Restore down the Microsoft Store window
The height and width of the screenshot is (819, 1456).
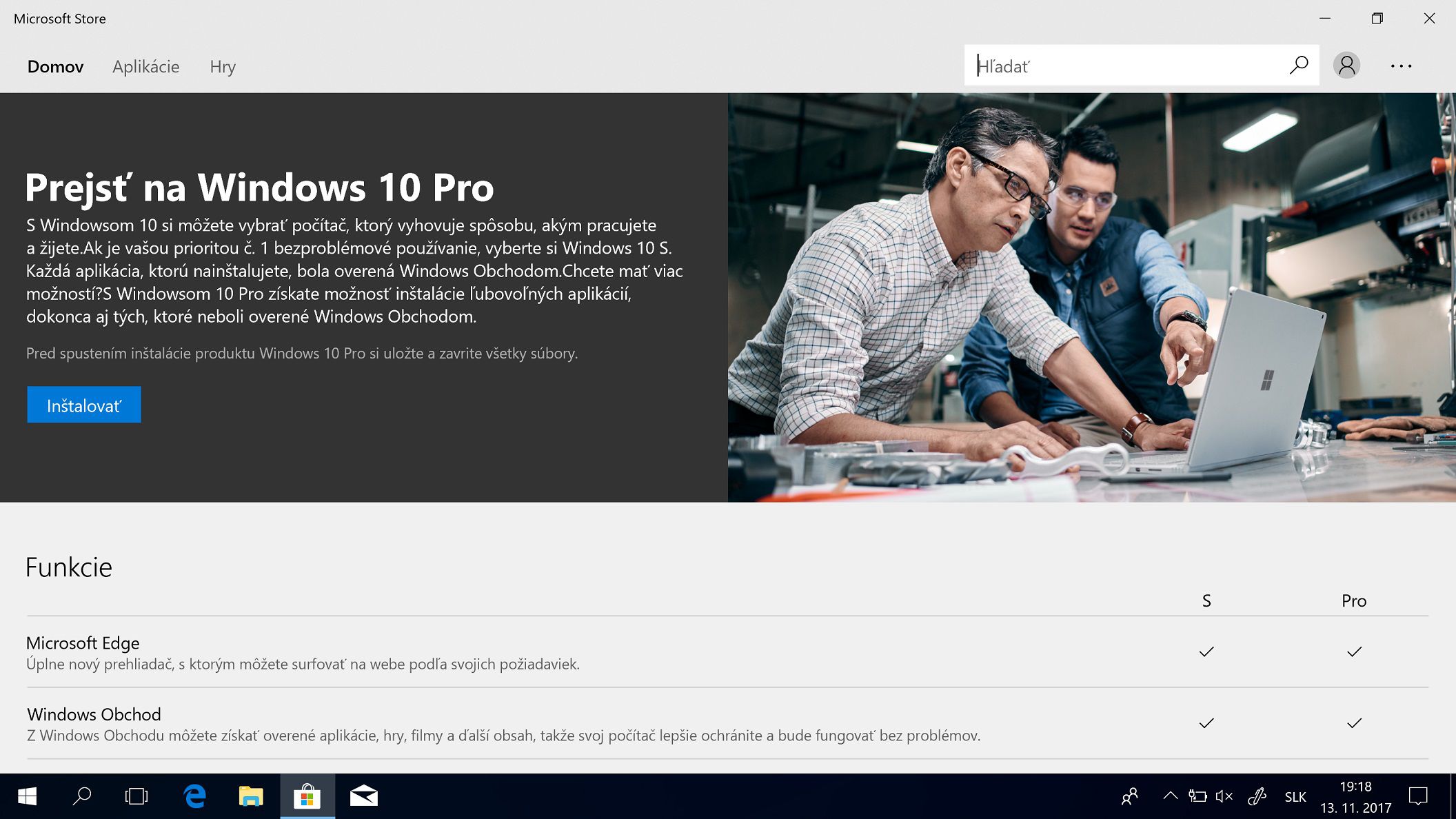coord(1377,19)
